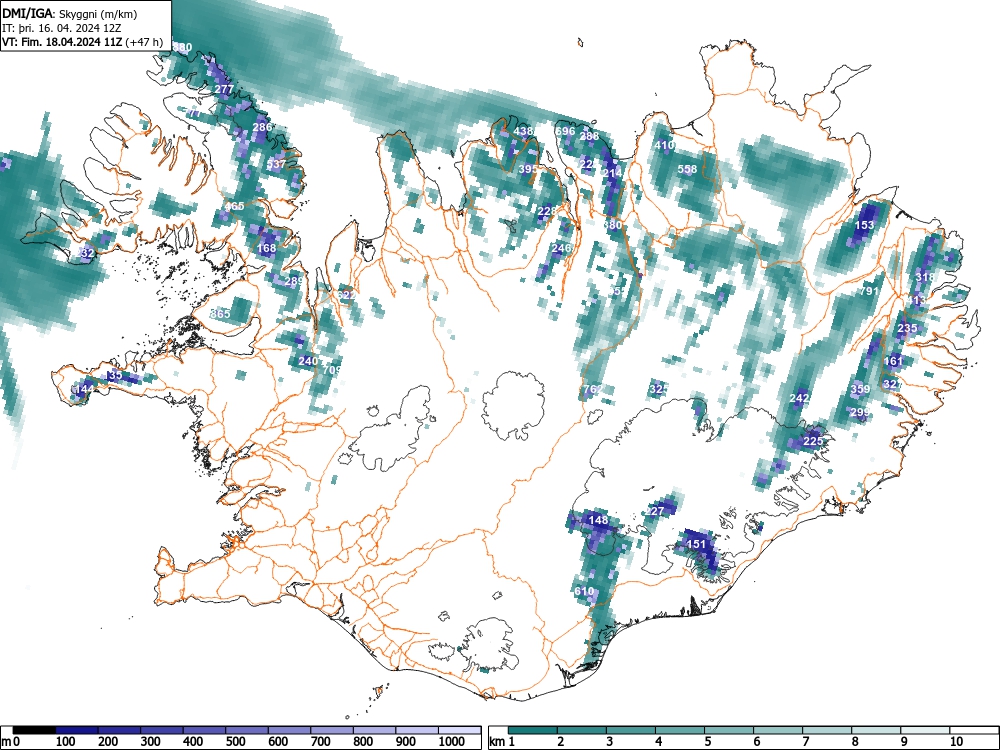Click the visibility value 151 on the map
The image size is (1000, 750).
click(696, 544)
